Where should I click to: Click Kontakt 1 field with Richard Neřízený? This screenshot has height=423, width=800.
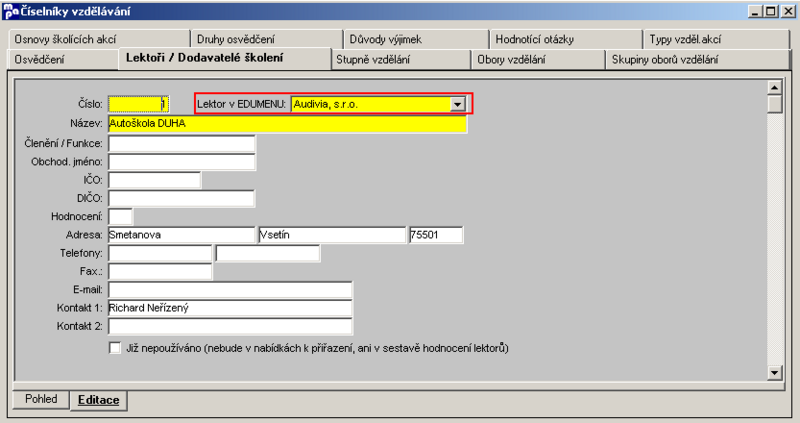click(230, 308)
